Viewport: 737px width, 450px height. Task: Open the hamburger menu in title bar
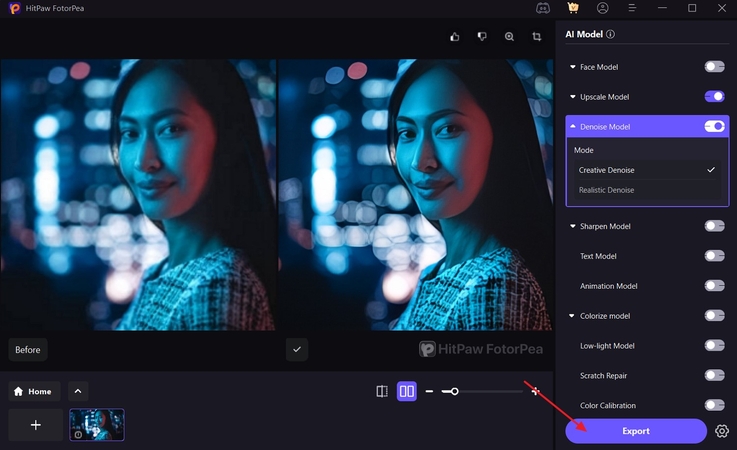tap(632, 8)
